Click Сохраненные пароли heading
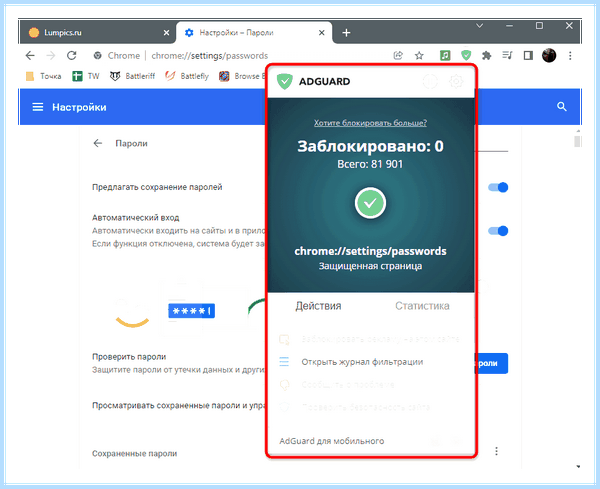The width and height of the screenshot is (600, 489). click(x=134, y=453)
